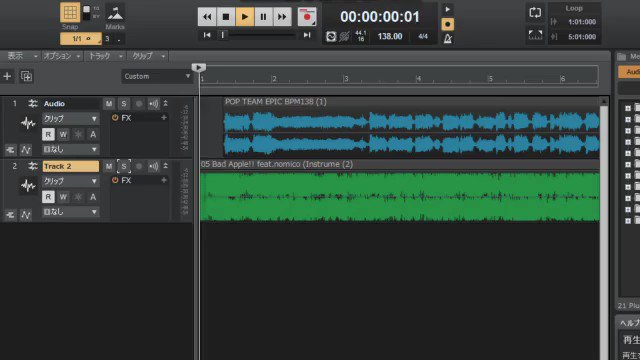Solo the Audio track

[x=124, y=104]
